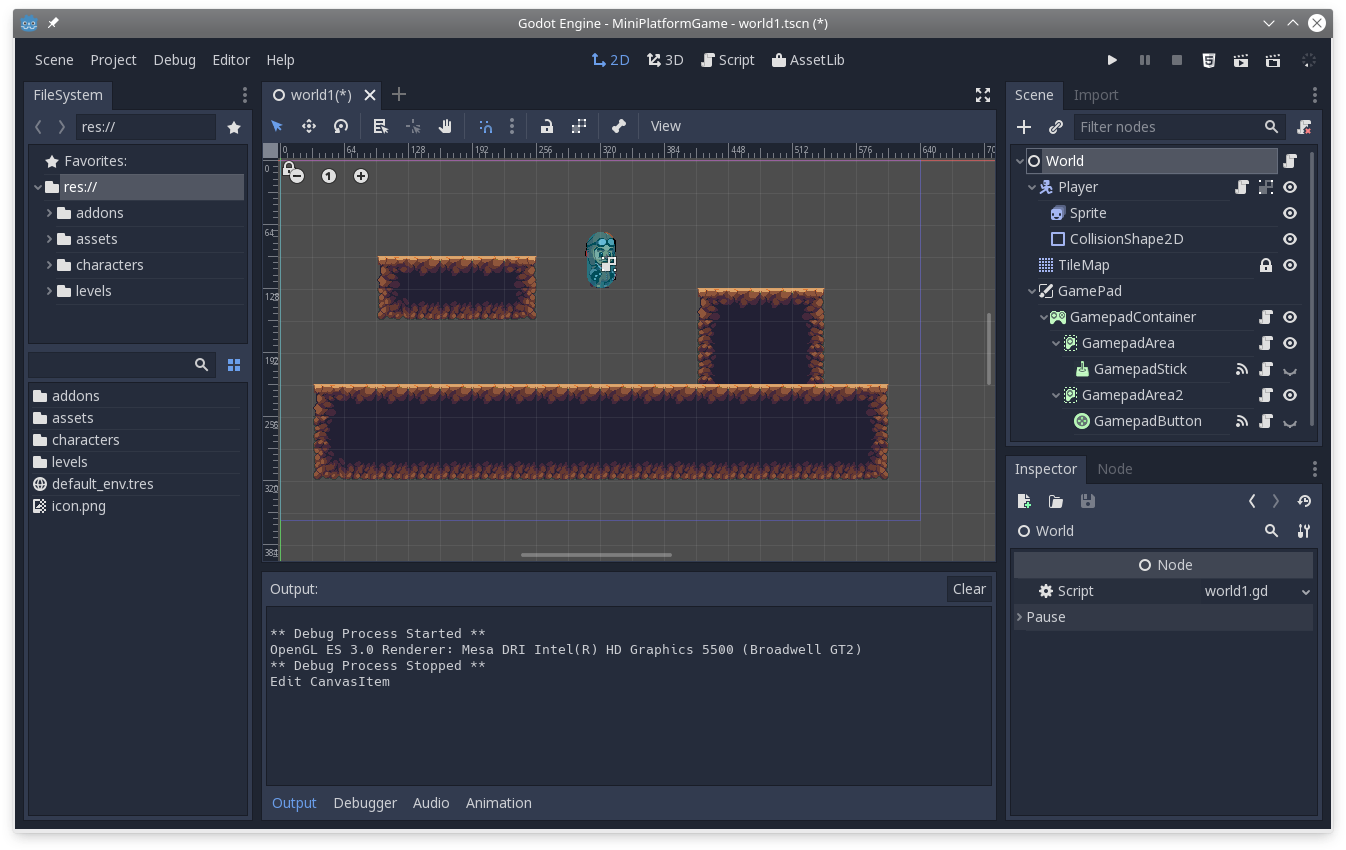Toggle visibility of the Sprite node
Image resolution: width=1346 pixels, height=850 pixels.
point(1290,213)
